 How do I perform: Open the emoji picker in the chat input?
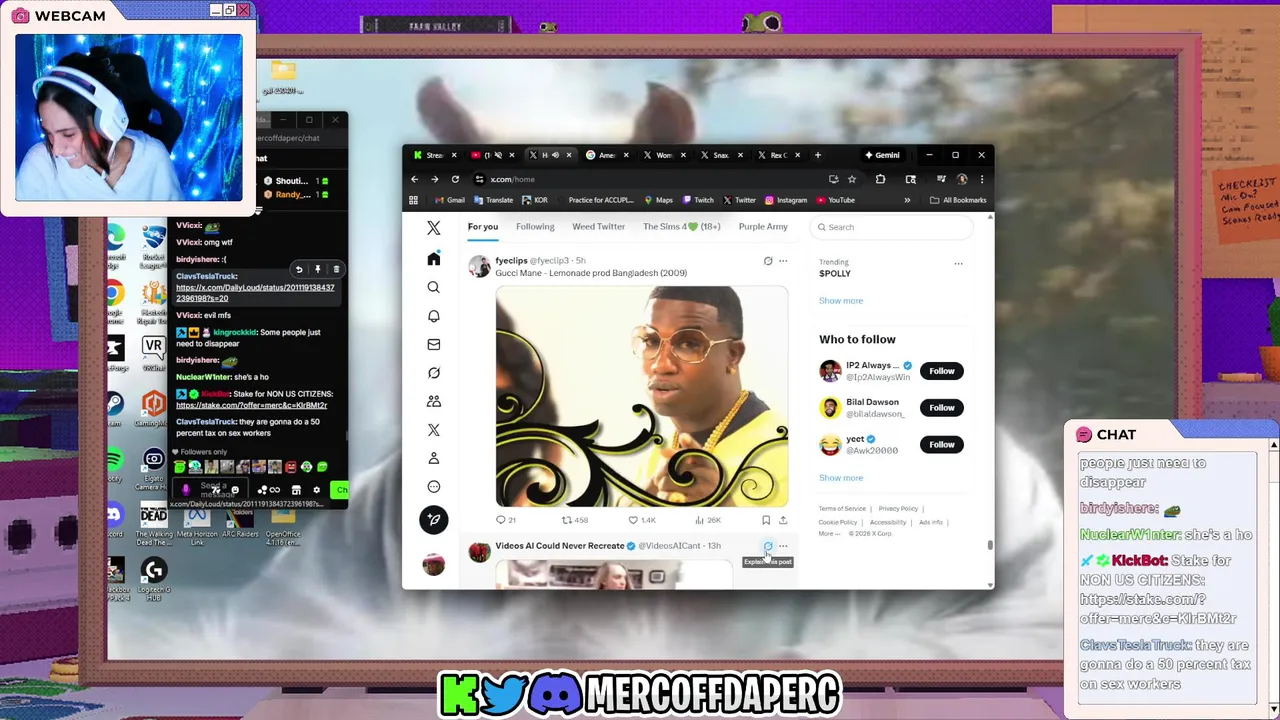[x=235, y=490]
